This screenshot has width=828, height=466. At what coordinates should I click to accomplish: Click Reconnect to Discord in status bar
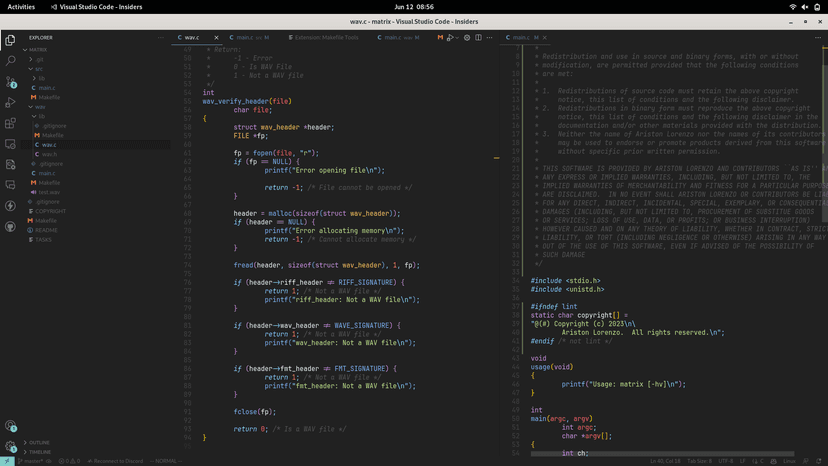click(117, 461)
